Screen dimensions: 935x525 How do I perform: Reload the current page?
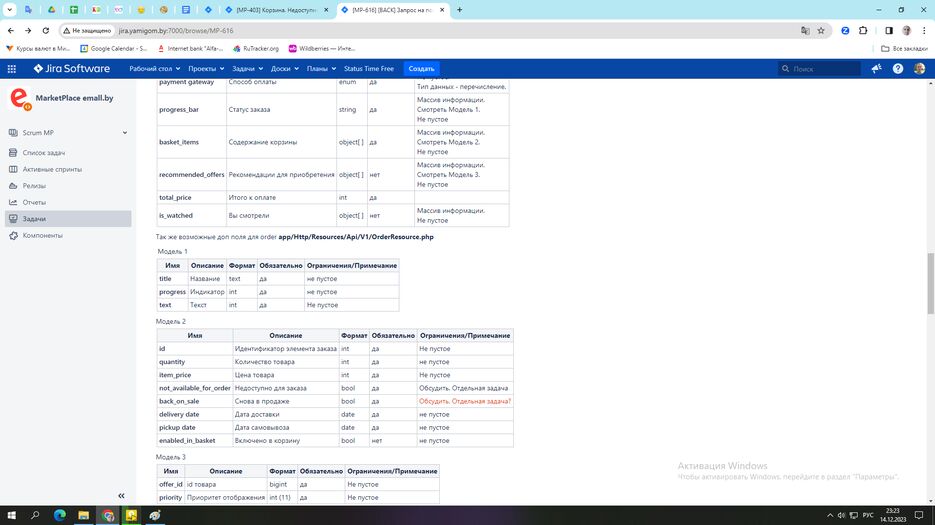pyautogui.click(x=46, y=30)
